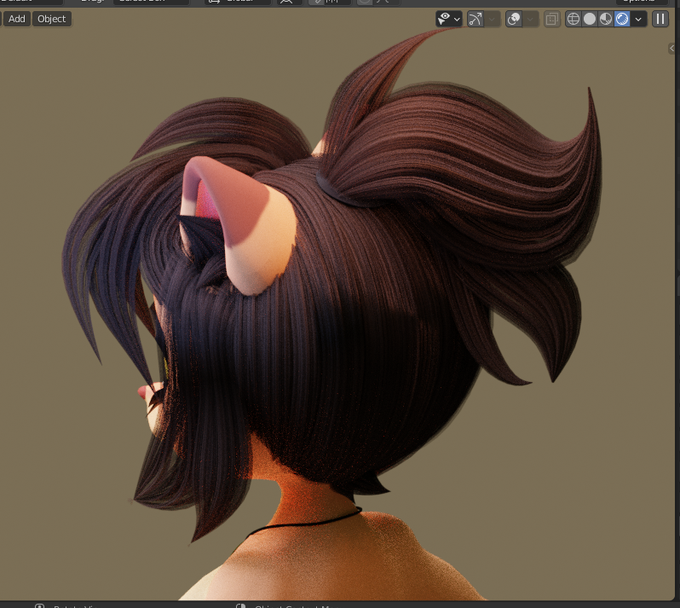The image size is (680, 608).
Task: Toggle X-ray mode
Action: click(x=552, y=19)
